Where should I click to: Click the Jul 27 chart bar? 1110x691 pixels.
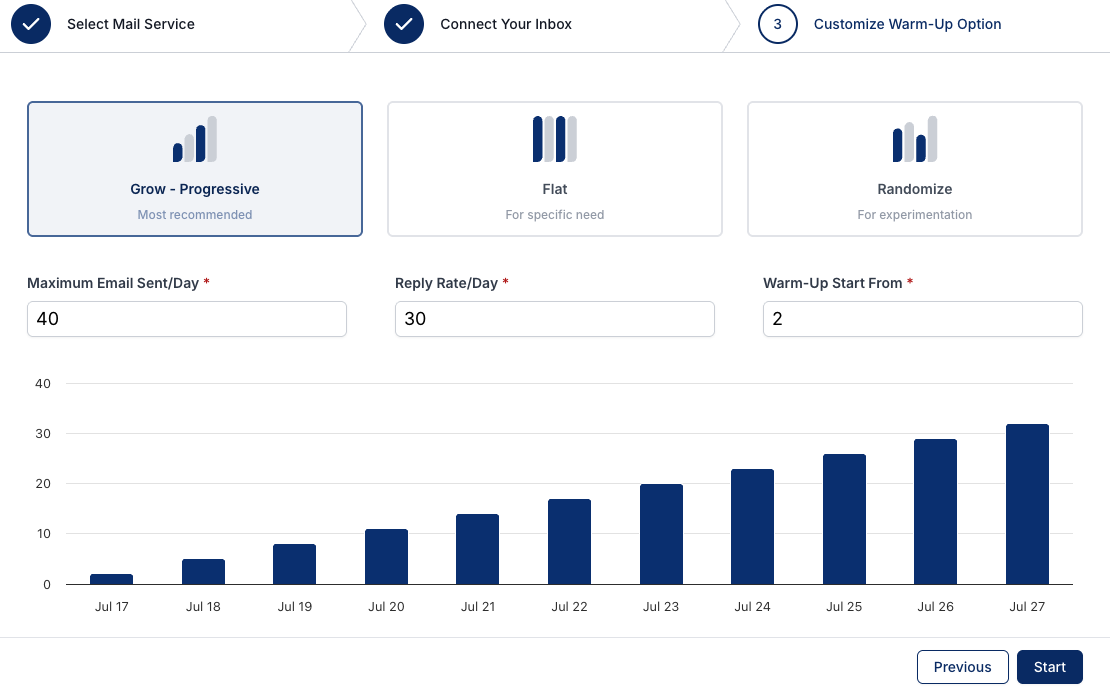[1027, 504]
